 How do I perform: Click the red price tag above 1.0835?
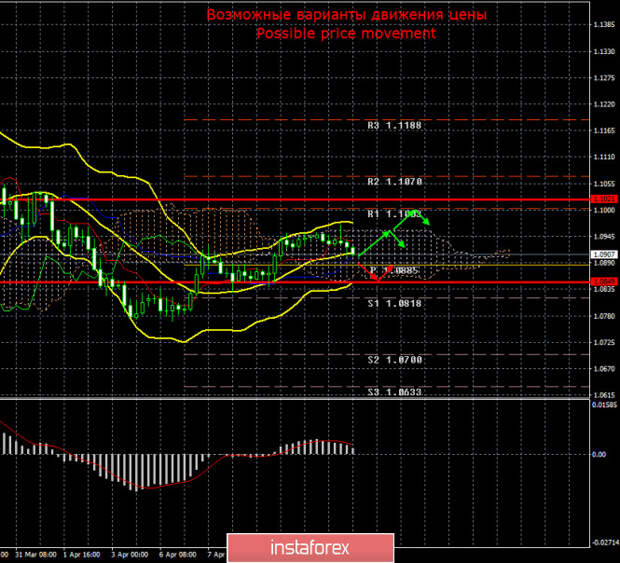[604, 282]
